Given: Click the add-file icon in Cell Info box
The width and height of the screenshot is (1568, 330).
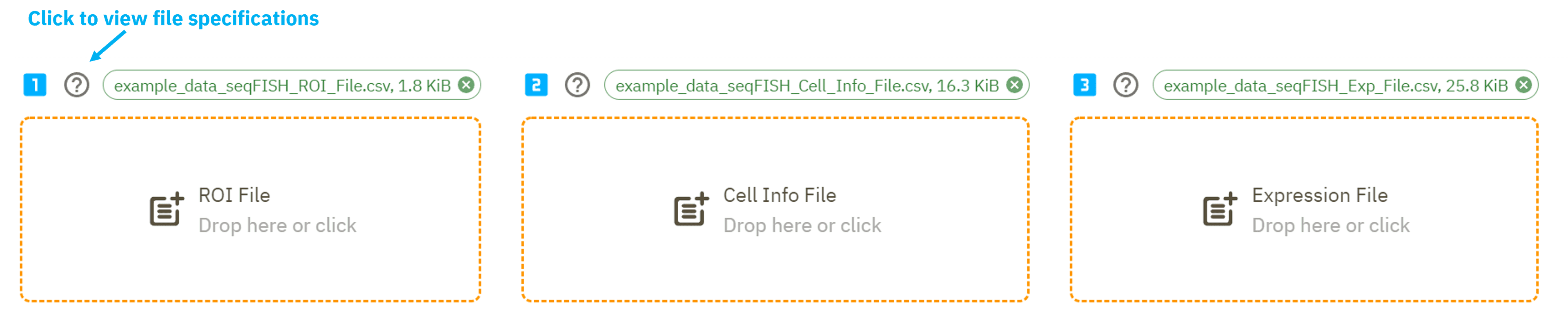Looking at the screenshot, I should pyautogui.click(x=691, y=210).
